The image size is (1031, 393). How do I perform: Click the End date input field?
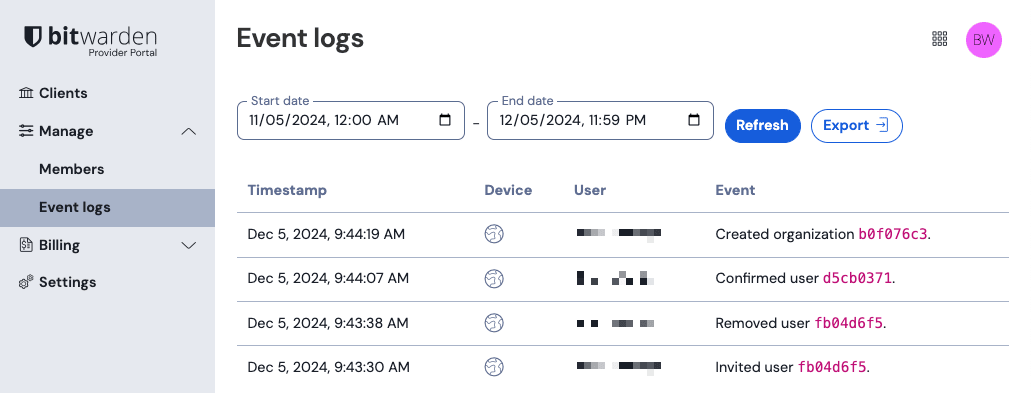click(600, 120)
